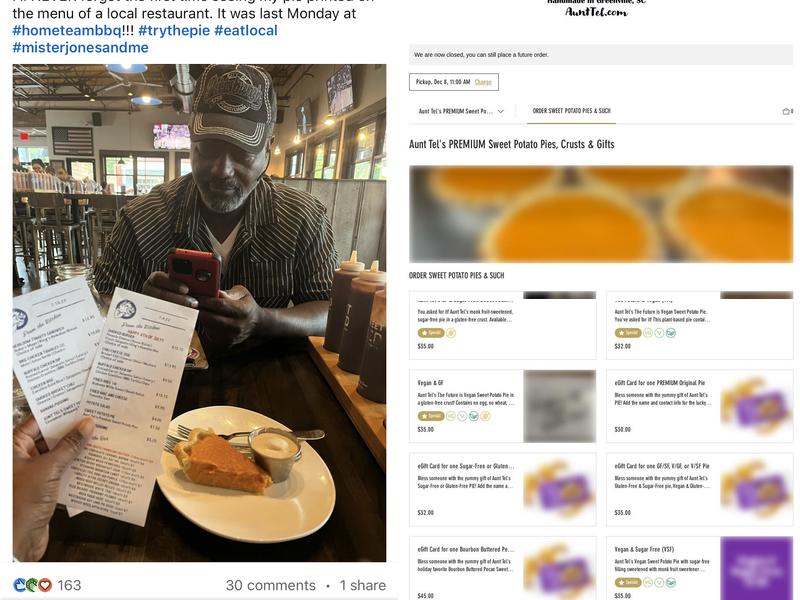Click the Like reaction icon under the post
This screenshot has width=800, height=600.
[20, 585]
